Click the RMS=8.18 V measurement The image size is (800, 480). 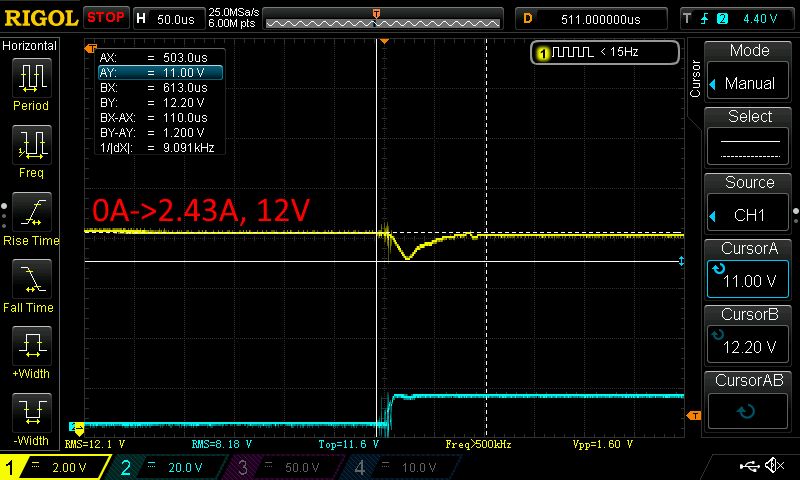222,444
